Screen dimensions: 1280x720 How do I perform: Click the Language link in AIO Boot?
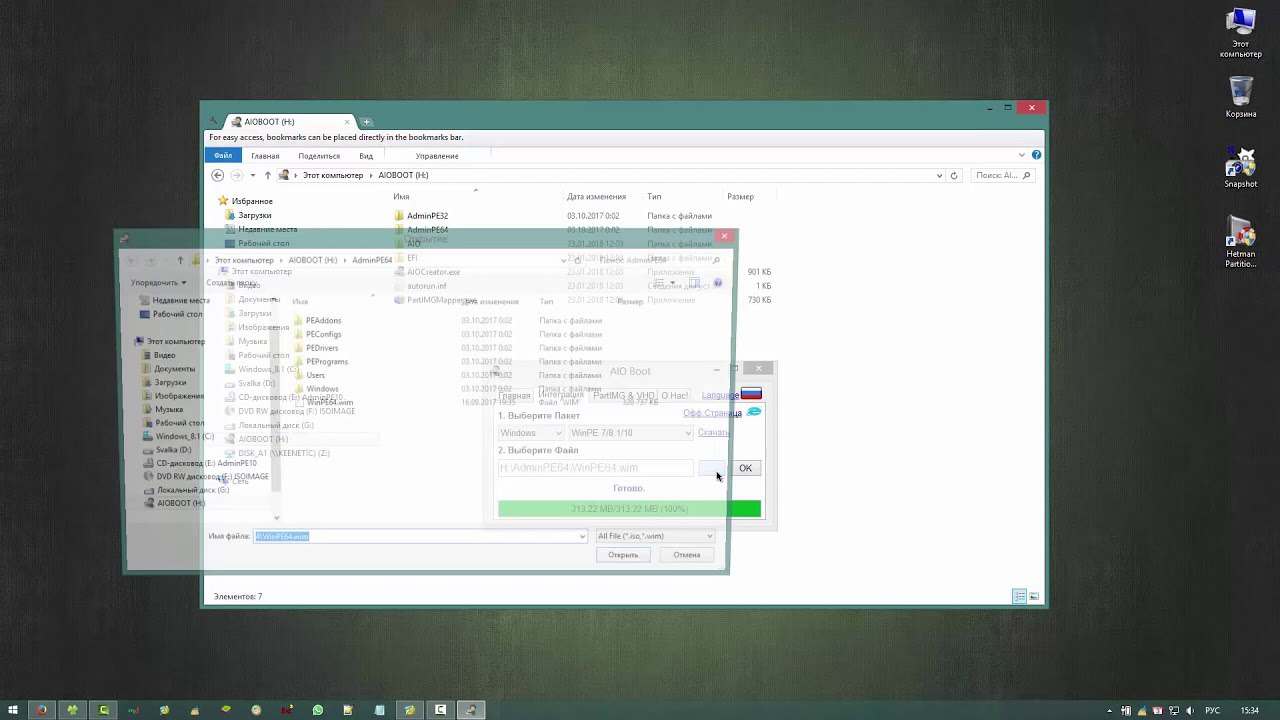[720, 395]
